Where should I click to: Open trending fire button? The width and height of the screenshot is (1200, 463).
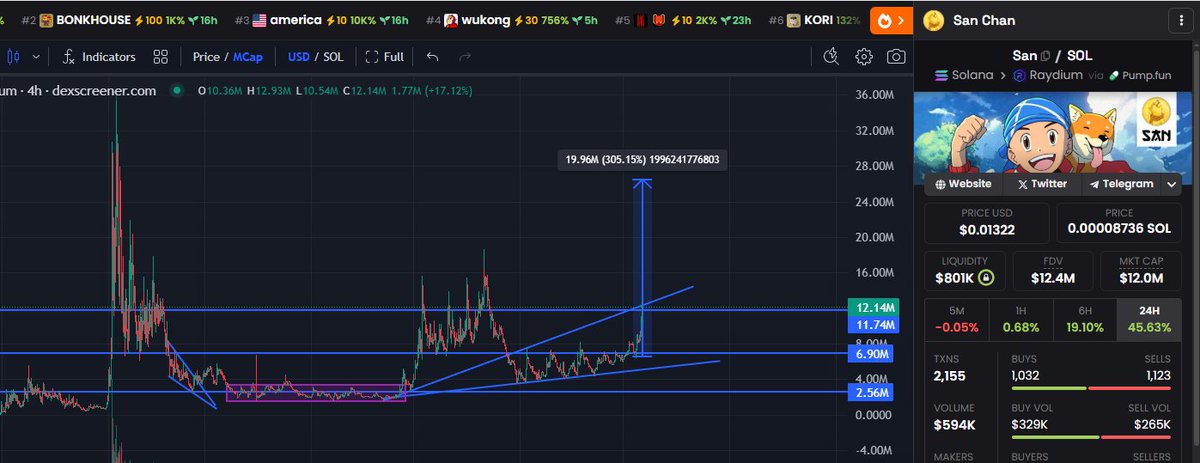coord(889,20)
